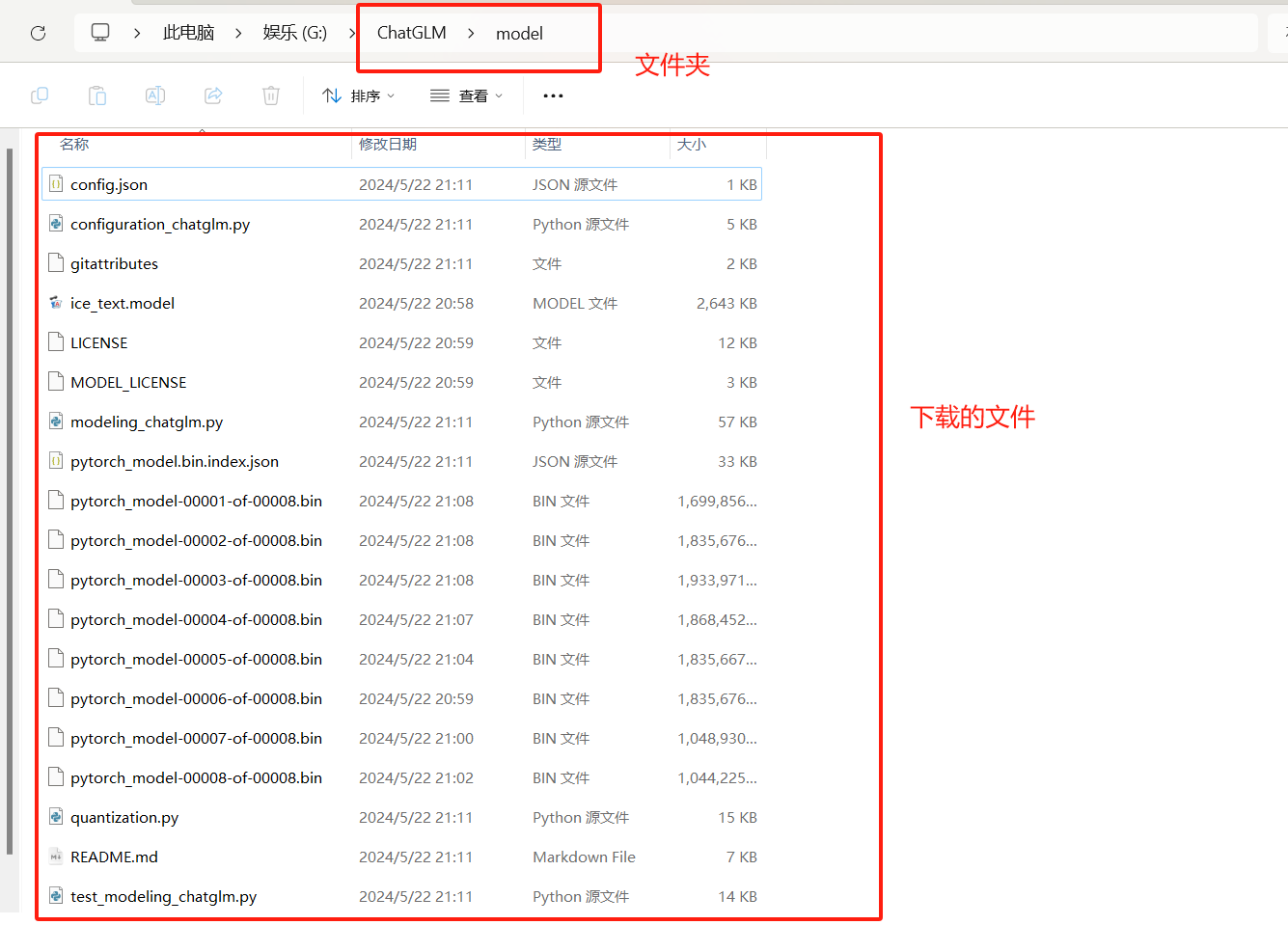Open the 查看 view dropdown
The width and height of the screenshot is (1288, 925).
point(467,95)
